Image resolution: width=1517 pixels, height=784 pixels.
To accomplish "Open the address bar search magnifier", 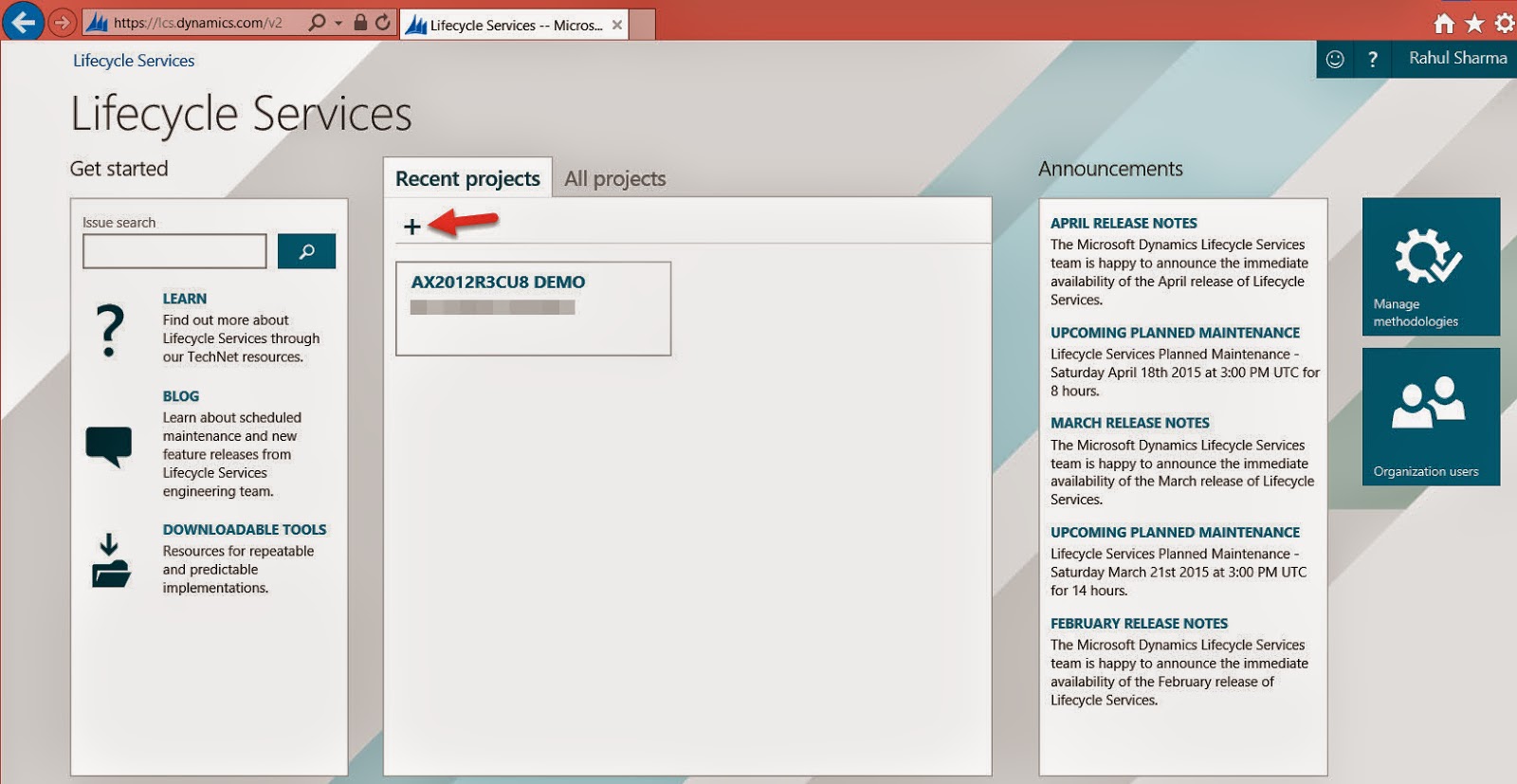I will tap(318, 22).
